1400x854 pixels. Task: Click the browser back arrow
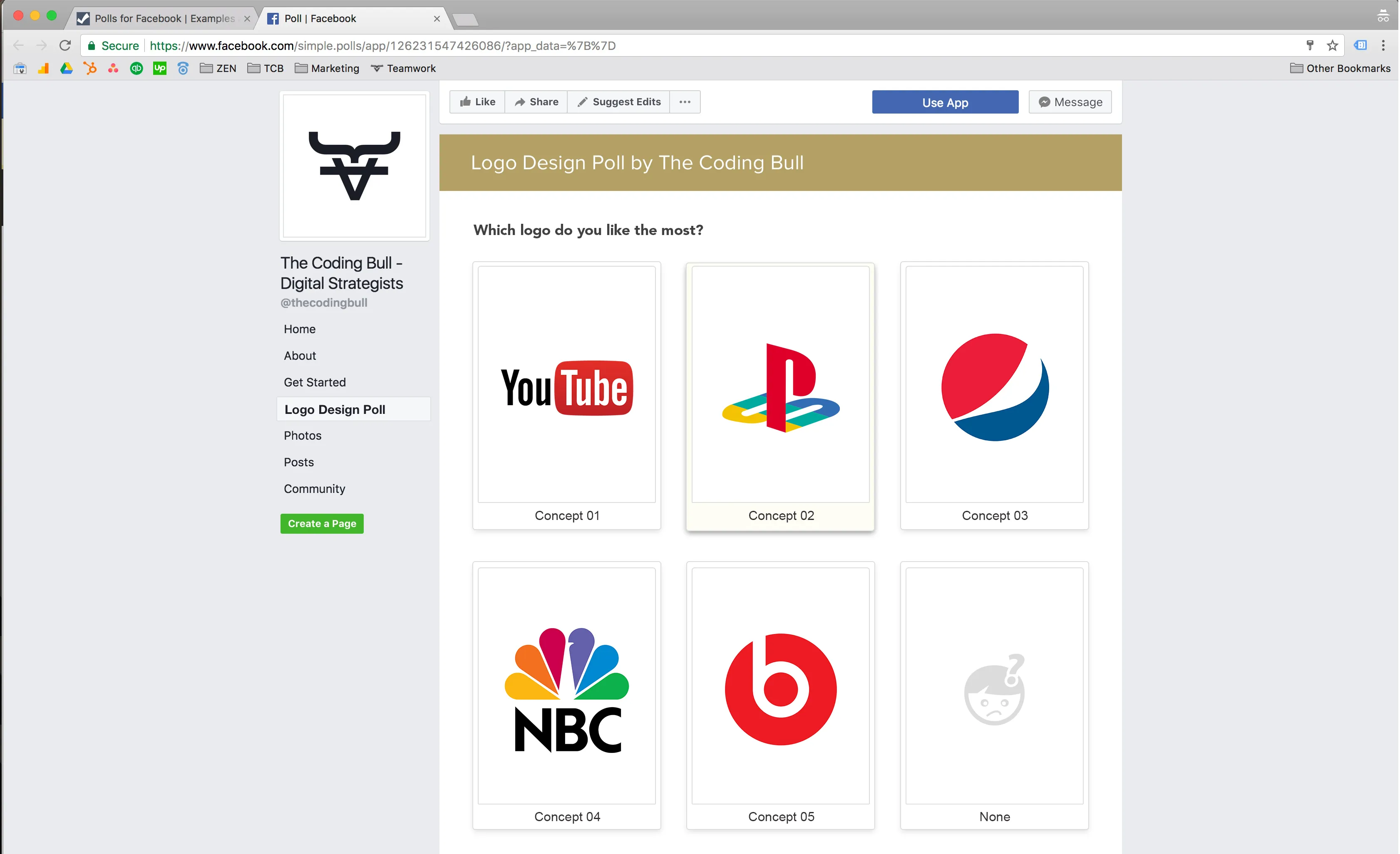click(18, 45)
